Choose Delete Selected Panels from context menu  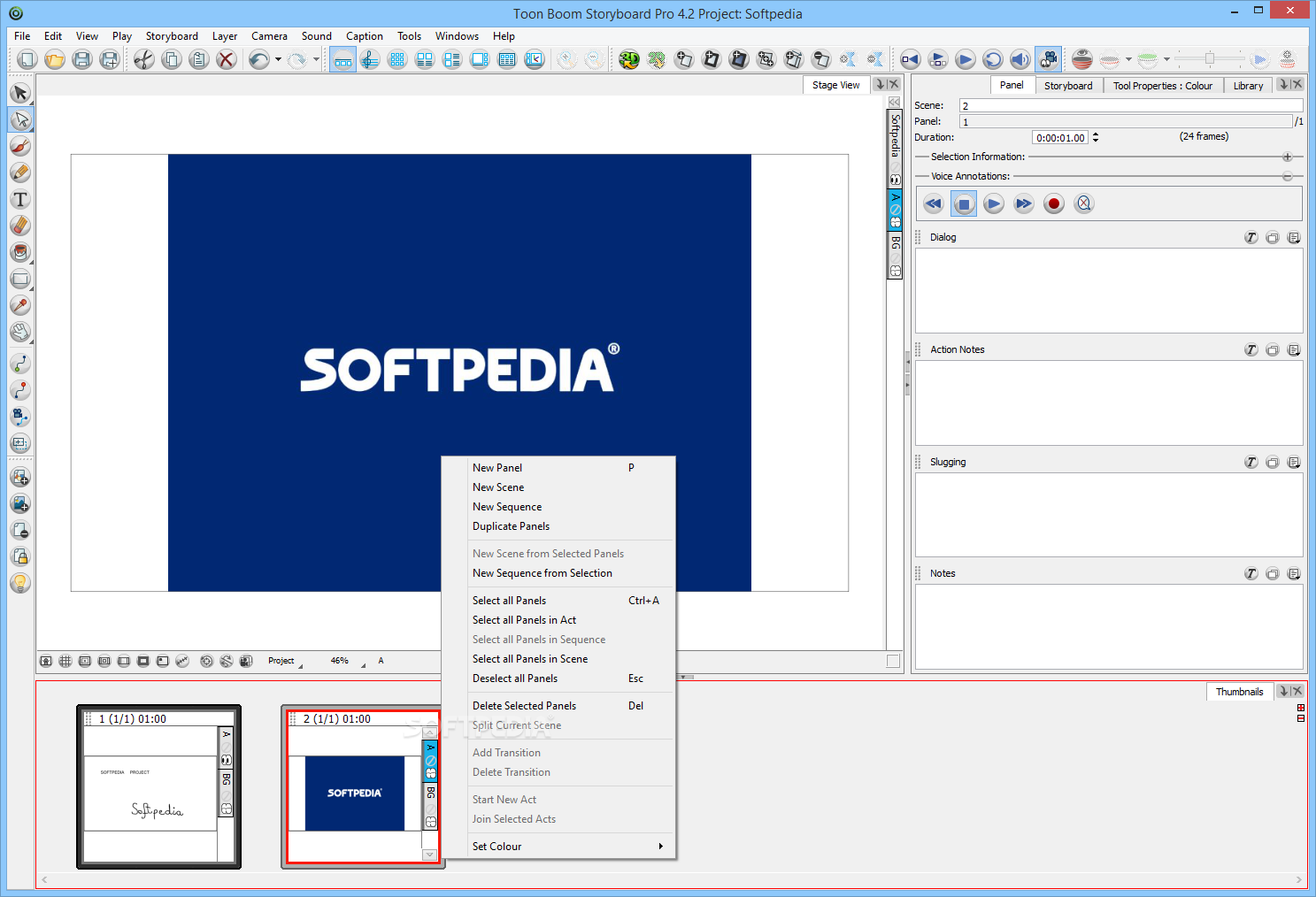pos(558,706)
